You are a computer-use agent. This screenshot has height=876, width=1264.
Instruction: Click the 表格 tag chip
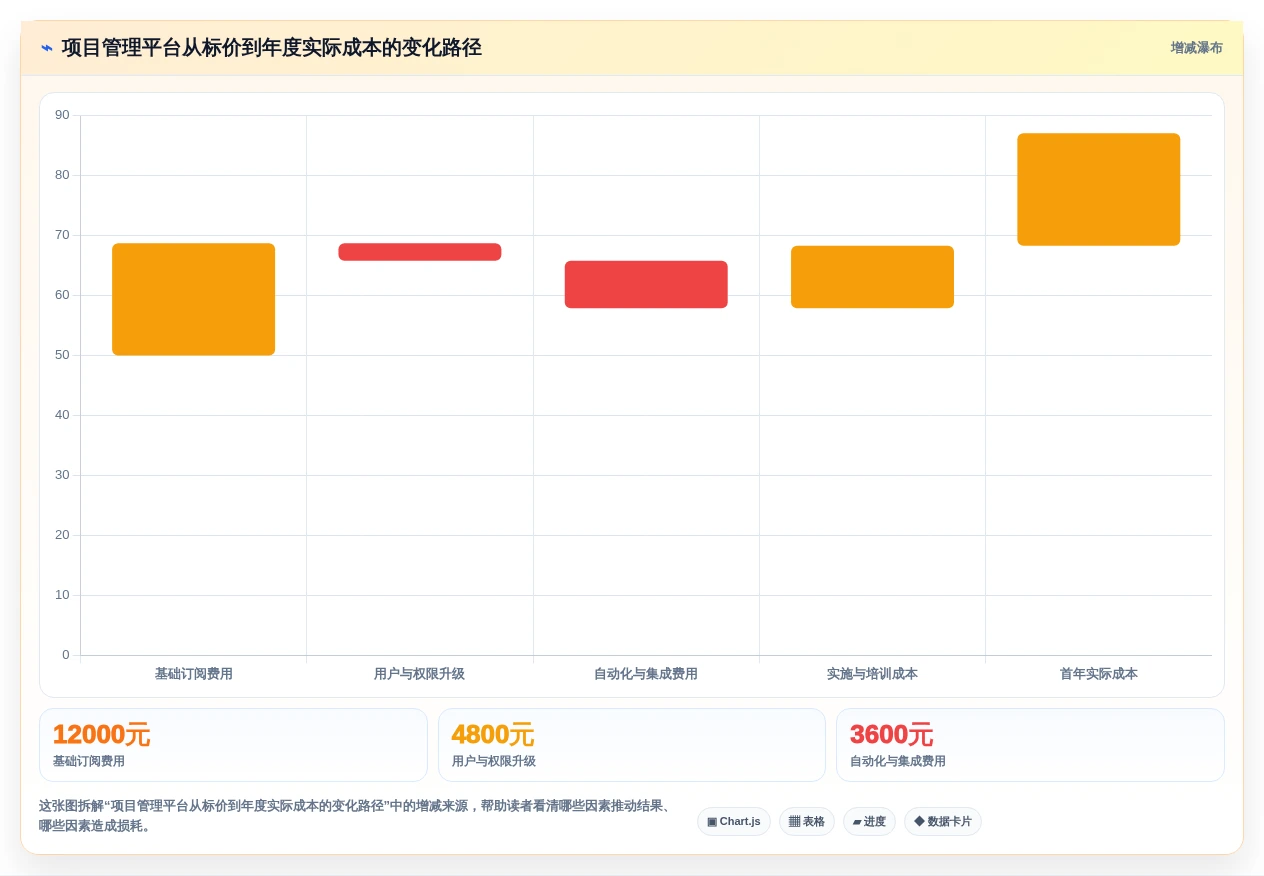(x=807, y=822)
